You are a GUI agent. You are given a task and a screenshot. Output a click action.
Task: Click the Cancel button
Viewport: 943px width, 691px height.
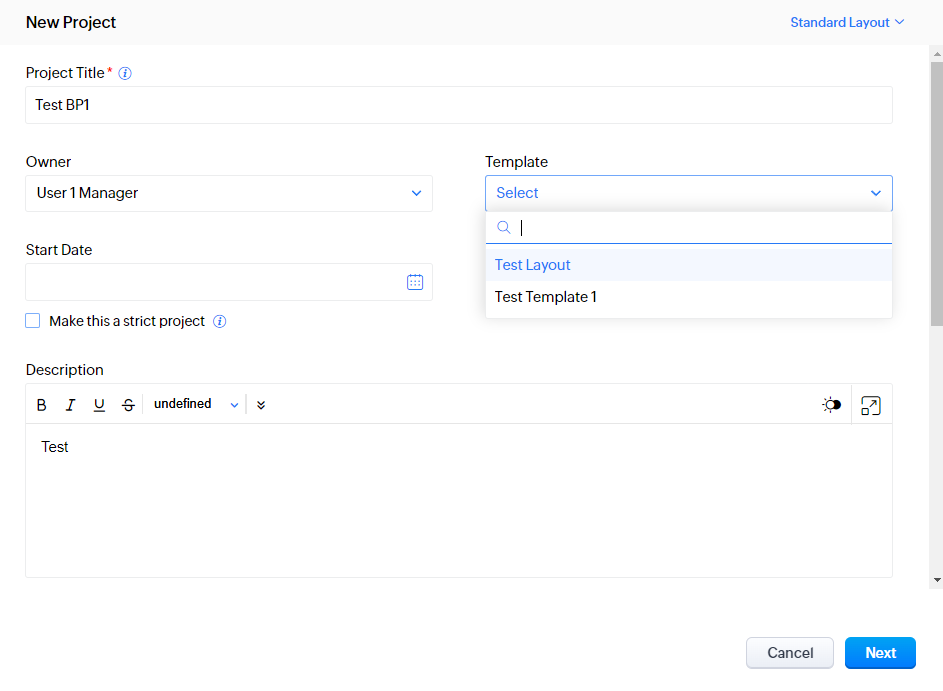[790, 653]
